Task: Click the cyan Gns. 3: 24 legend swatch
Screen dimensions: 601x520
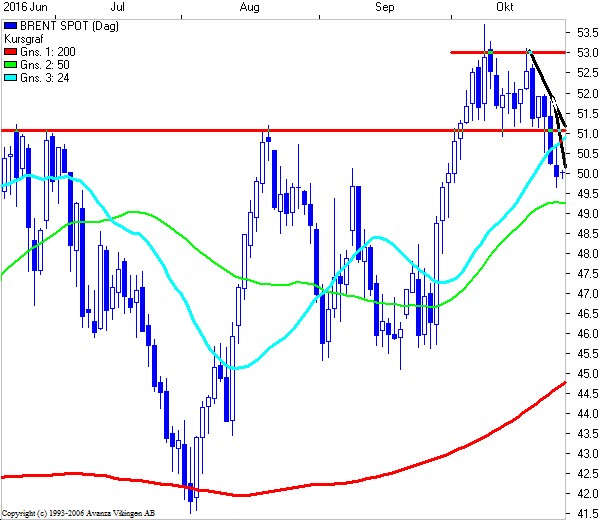Action: (10, 78)
